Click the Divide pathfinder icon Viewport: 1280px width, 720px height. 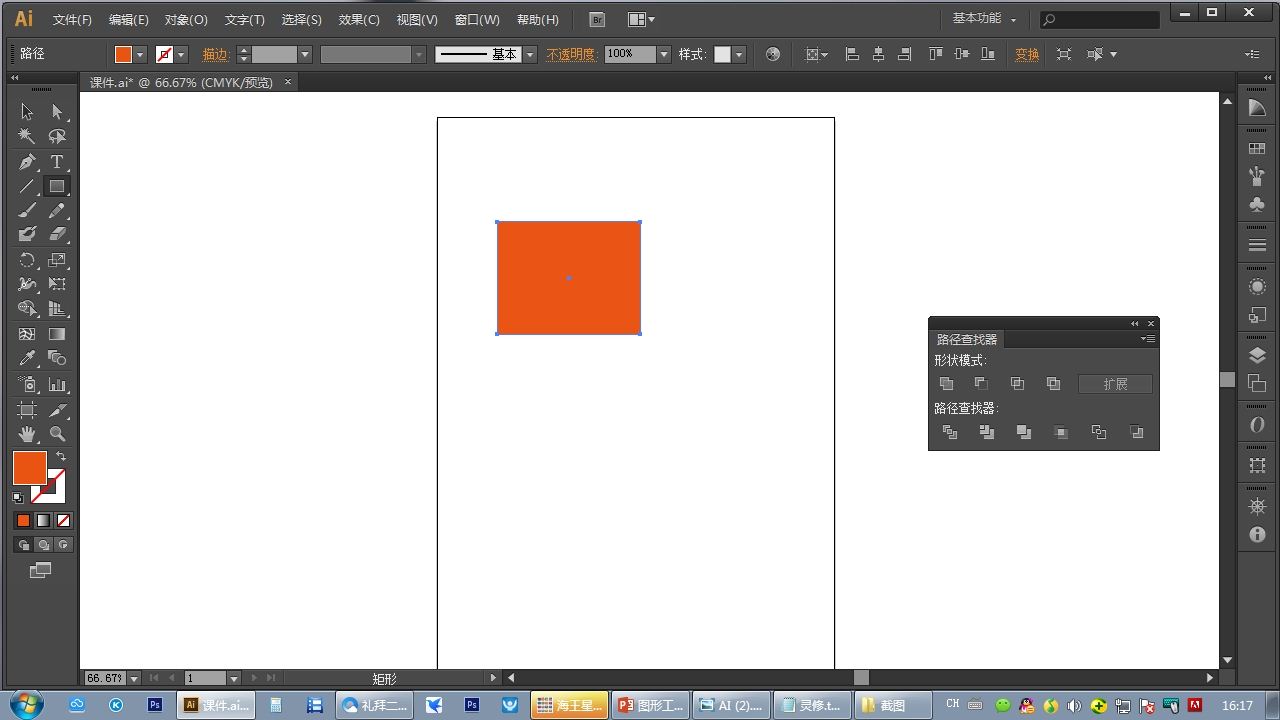click(950, 432)
